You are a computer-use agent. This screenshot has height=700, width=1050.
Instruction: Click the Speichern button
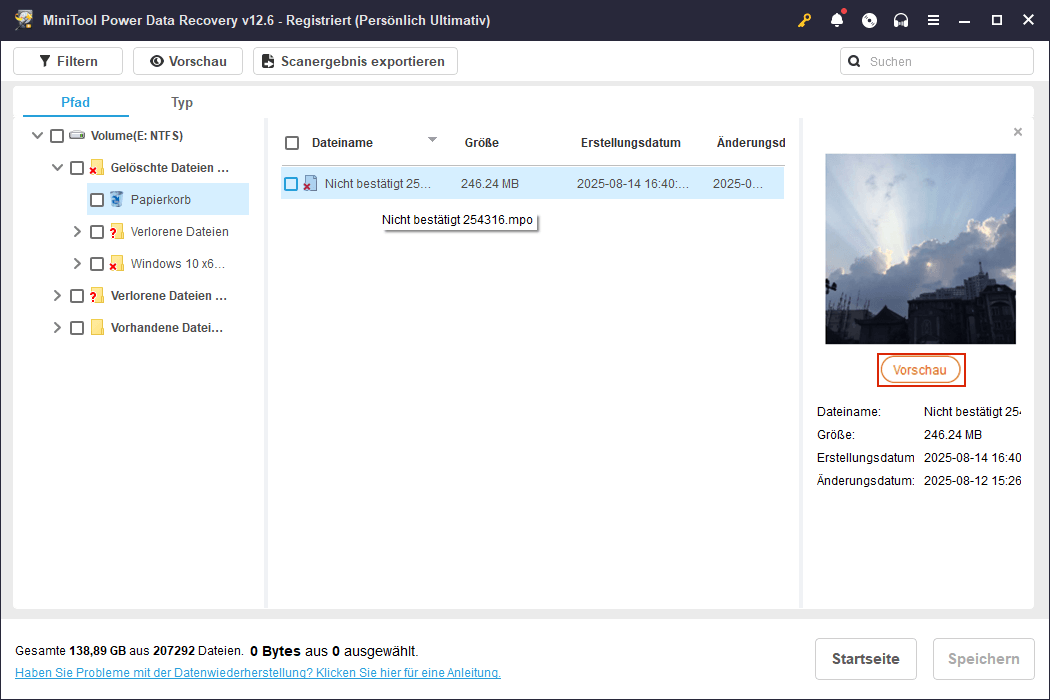[984, 659]
